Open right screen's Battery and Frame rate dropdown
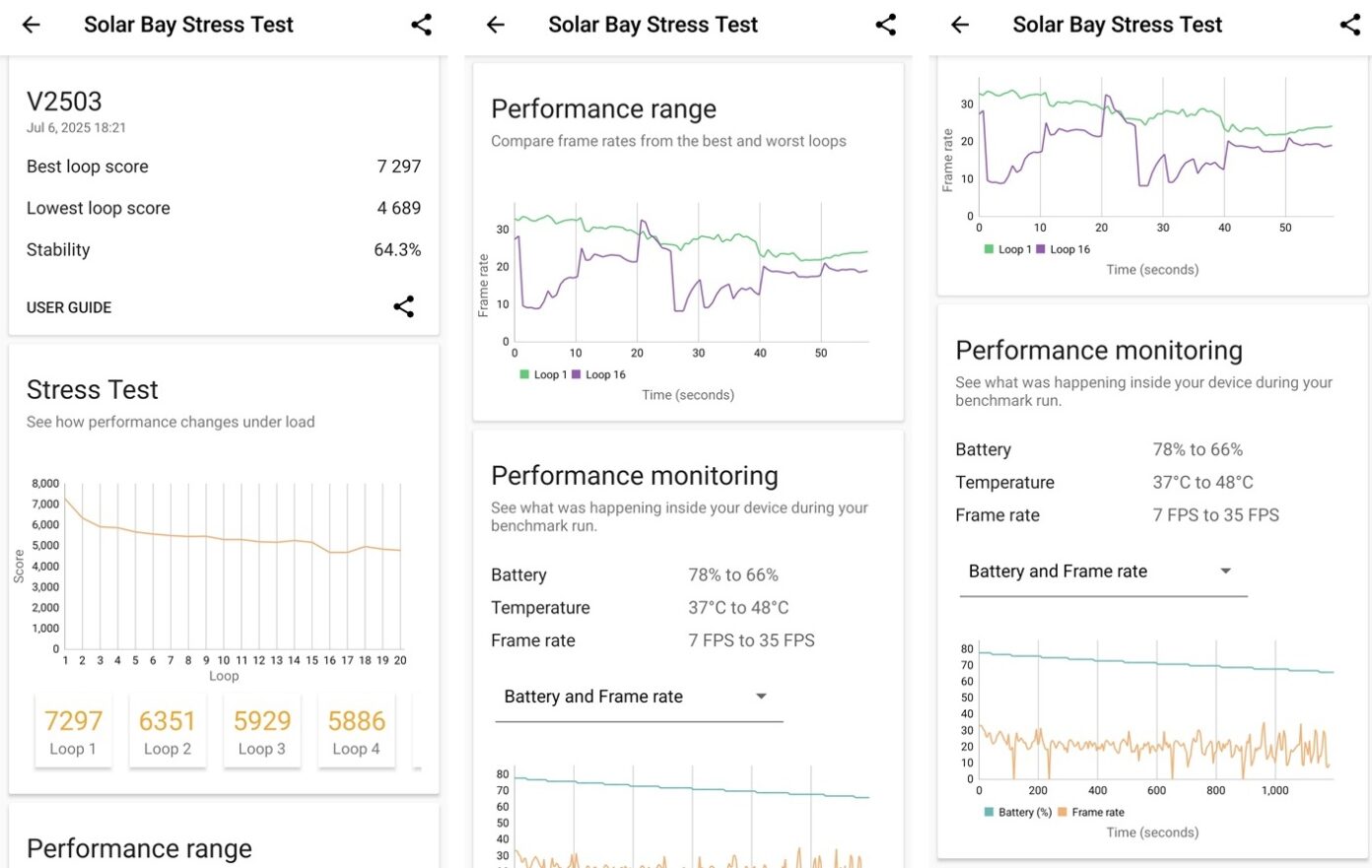The image size is (1372, 868). (x=1103, y=572)
